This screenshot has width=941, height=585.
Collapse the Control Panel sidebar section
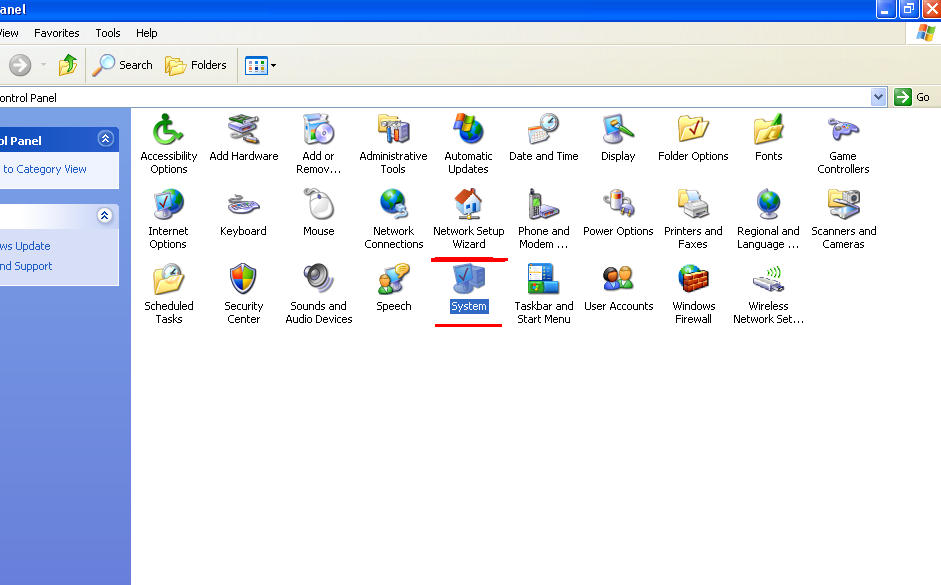click(106, 139)
